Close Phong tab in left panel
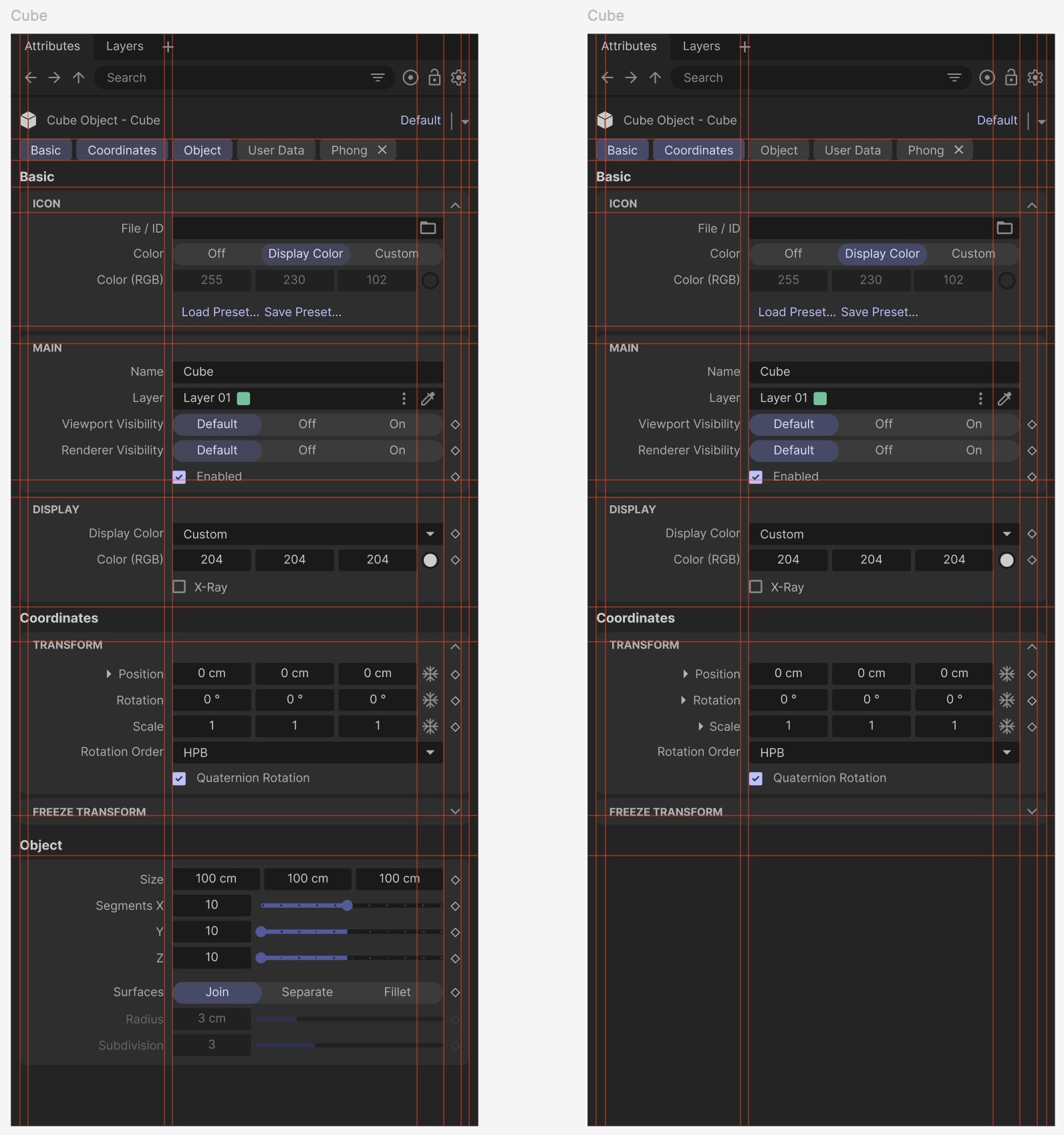Image resolution: width=1064 pixels, height=1135 pixels. point(382,150)
